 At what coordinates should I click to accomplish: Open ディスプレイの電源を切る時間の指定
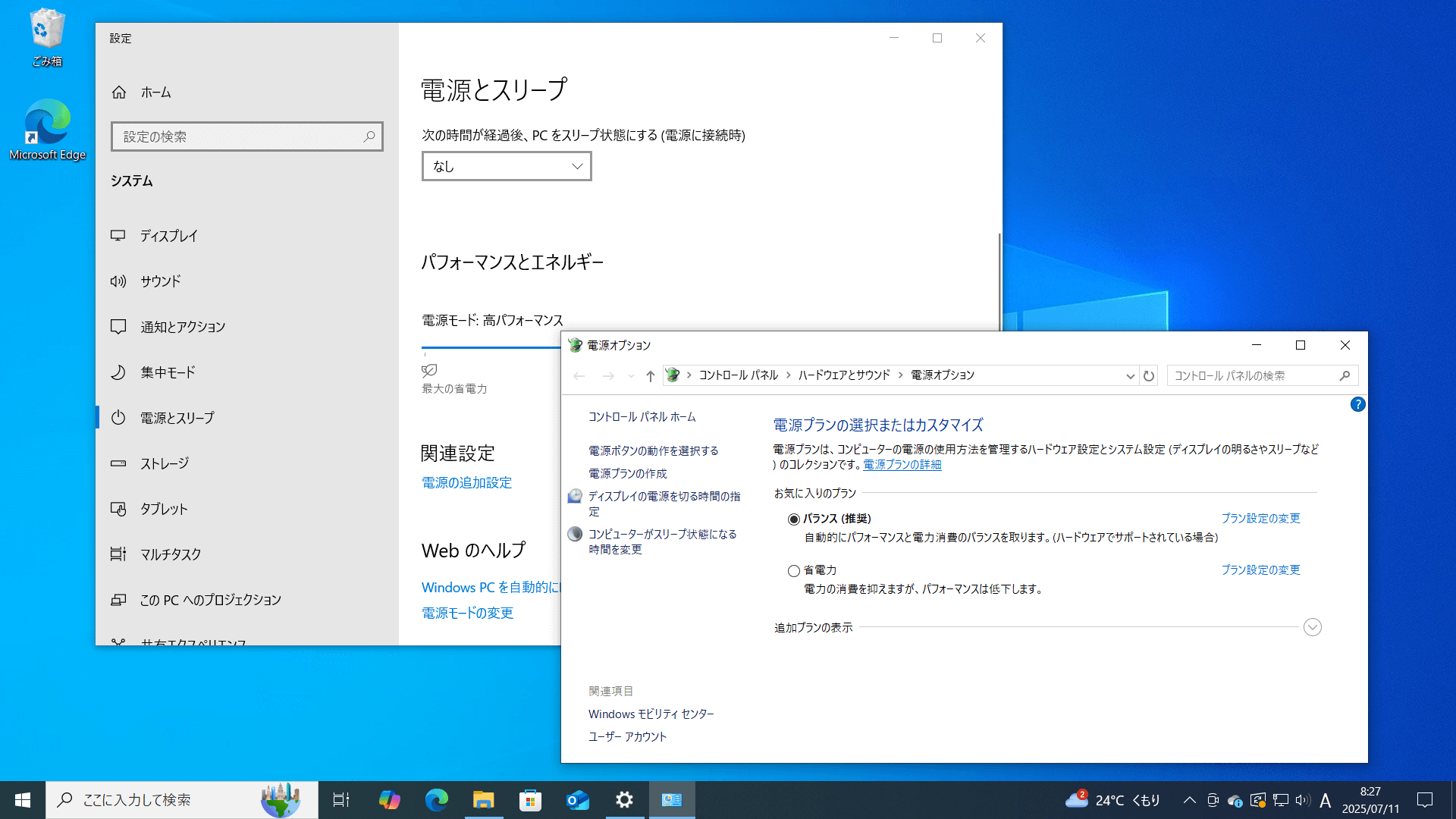click(x=664, y=504)
